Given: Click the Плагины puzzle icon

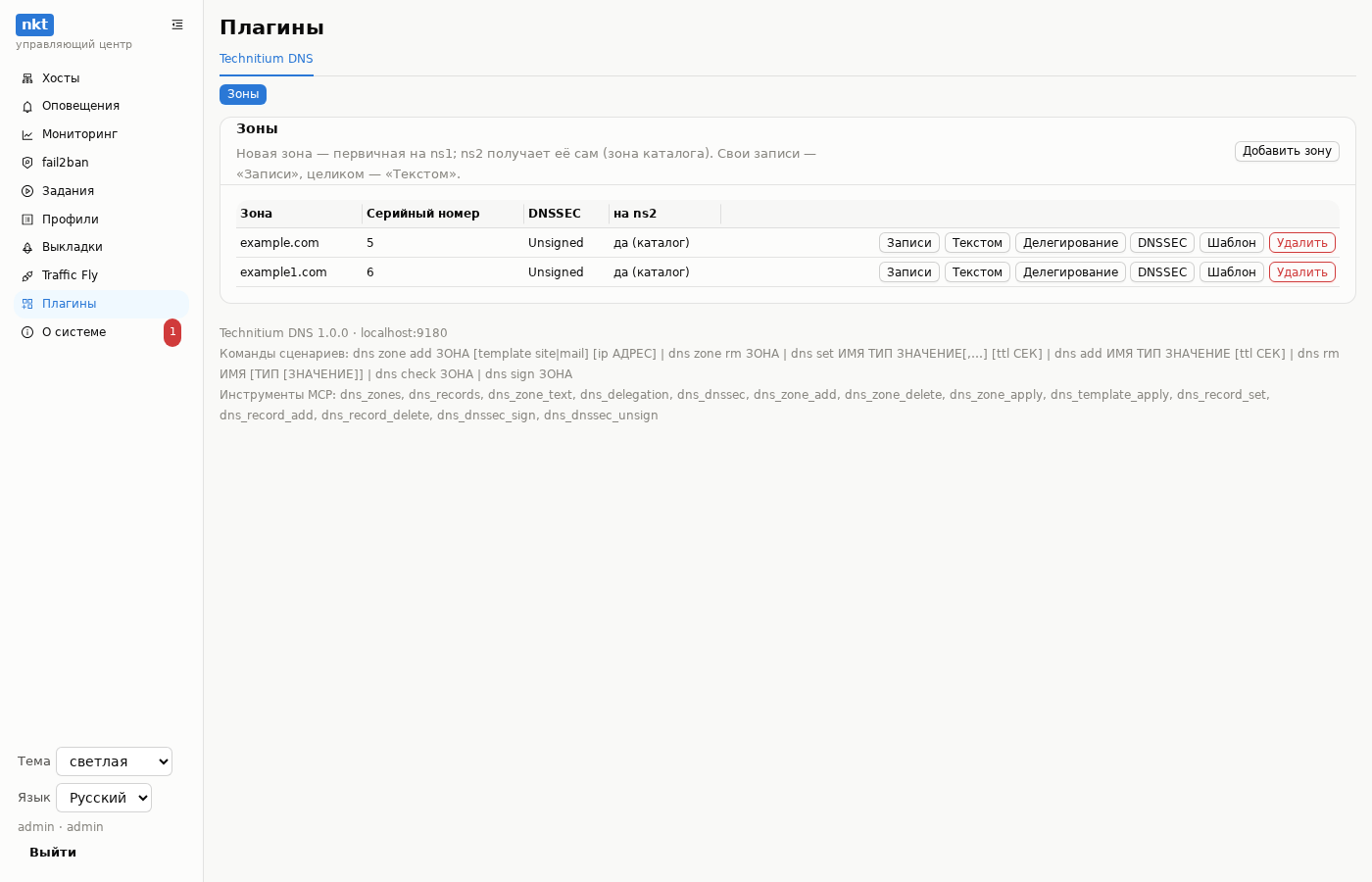Looking at the screenshot, I should click(27, 304).
